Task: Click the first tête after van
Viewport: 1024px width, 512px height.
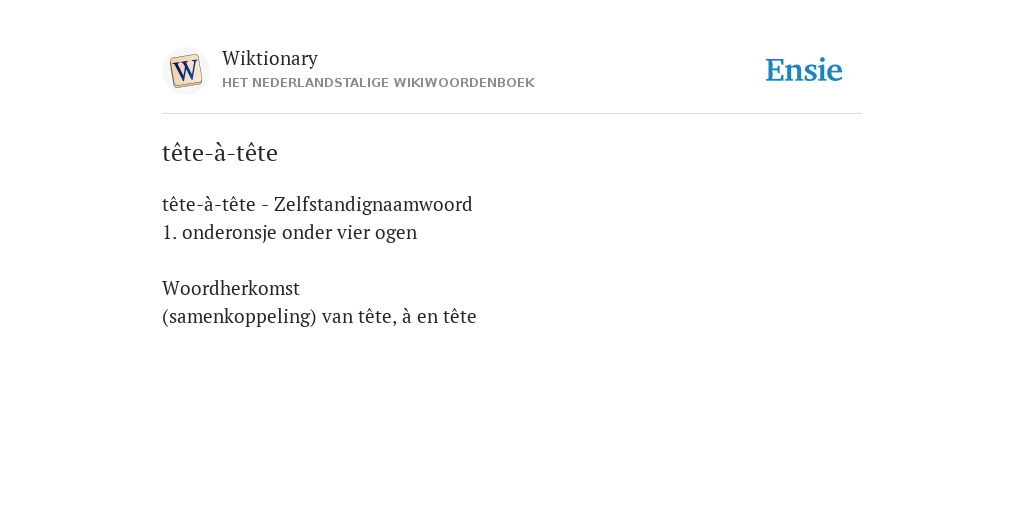Action: point(377,317)
